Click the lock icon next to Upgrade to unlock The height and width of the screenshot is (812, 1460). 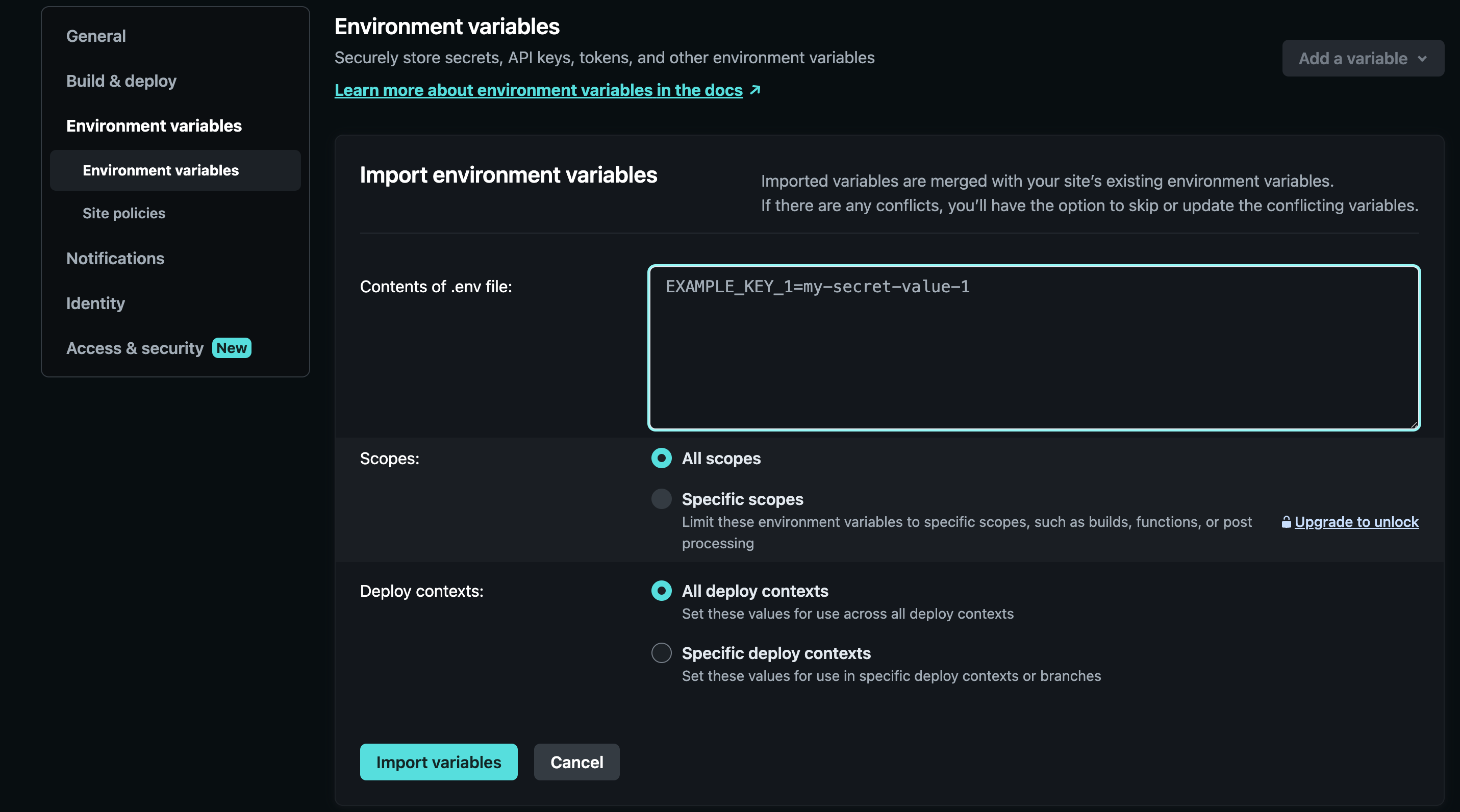[x=1286, y=522]
